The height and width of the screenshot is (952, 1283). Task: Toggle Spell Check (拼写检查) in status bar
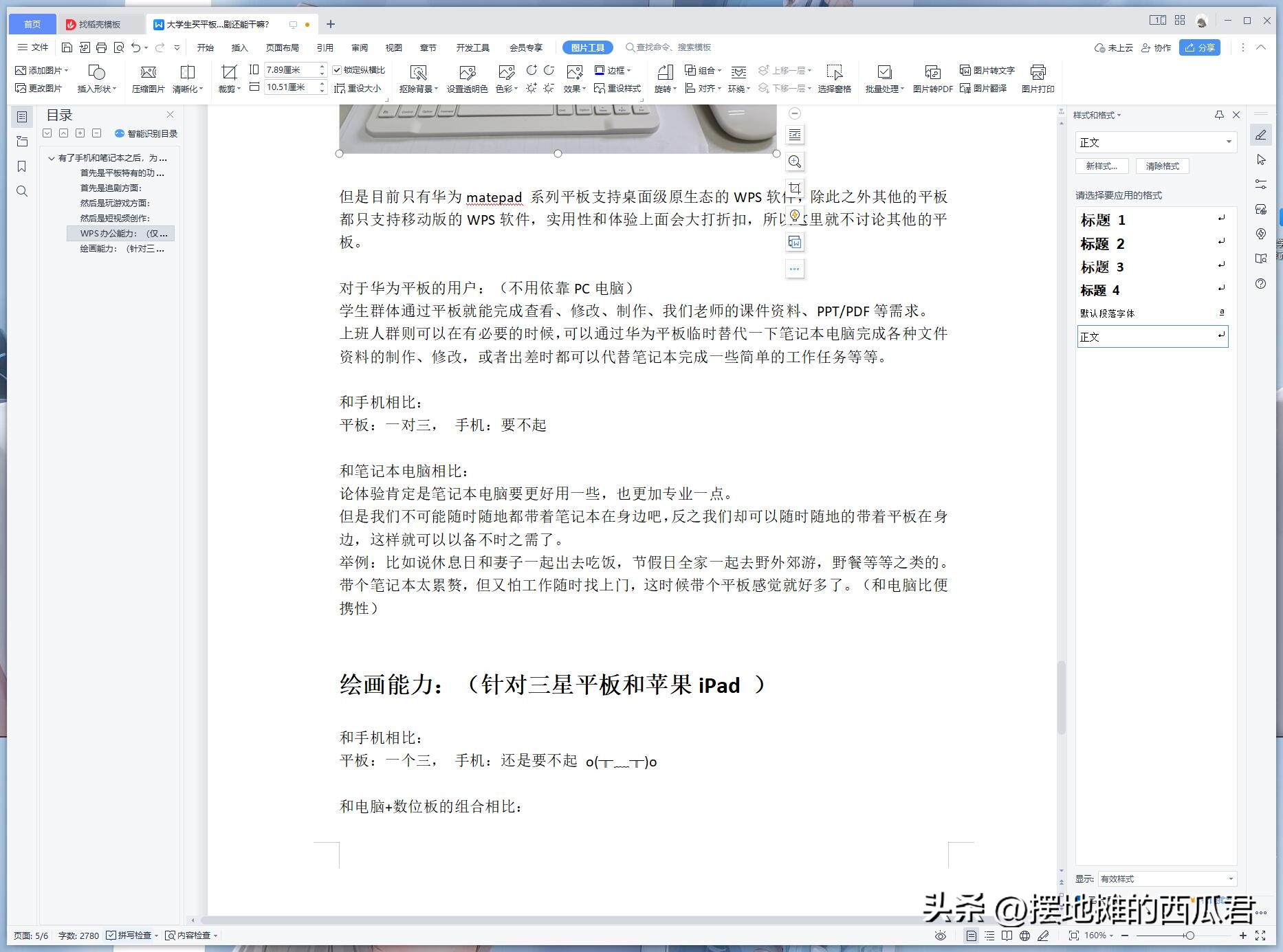133,936
